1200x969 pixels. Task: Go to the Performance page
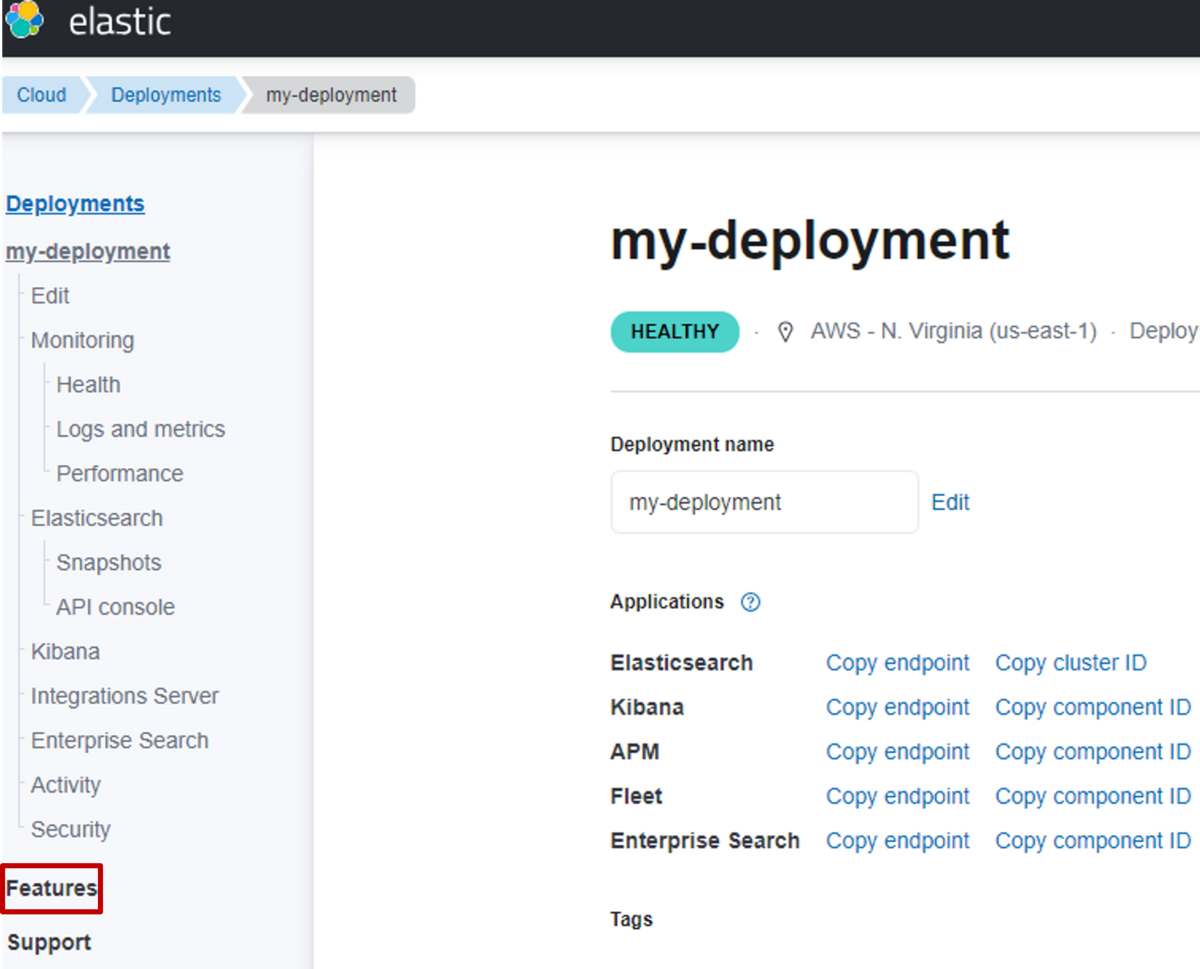click(120, 474)
